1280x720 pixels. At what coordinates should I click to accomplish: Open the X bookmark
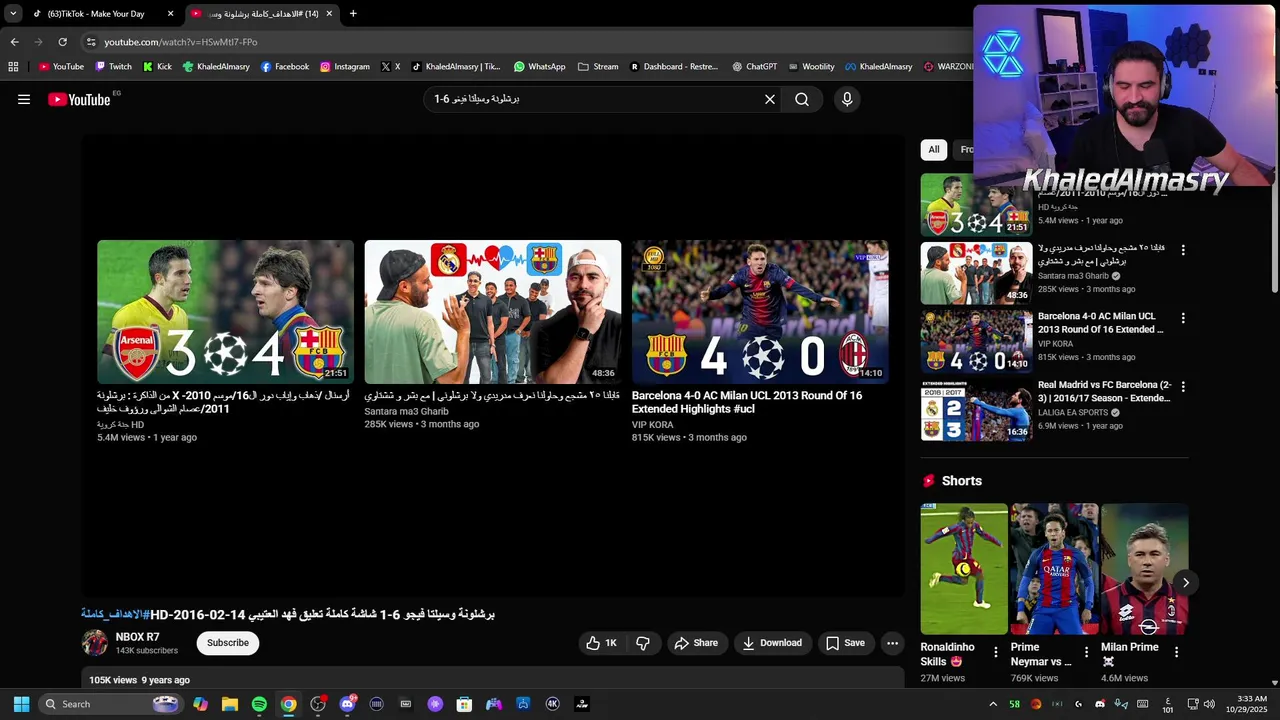point(390,67)
